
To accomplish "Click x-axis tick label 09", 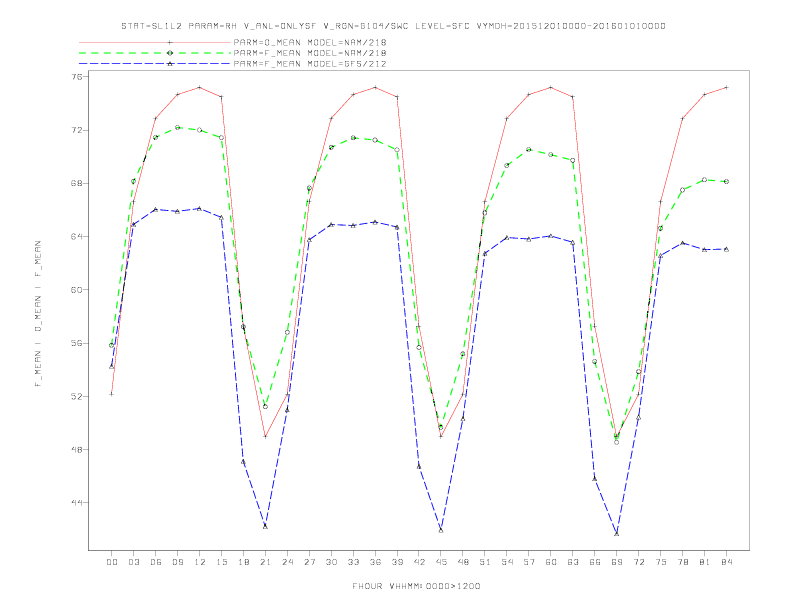I will click(177, 562).
